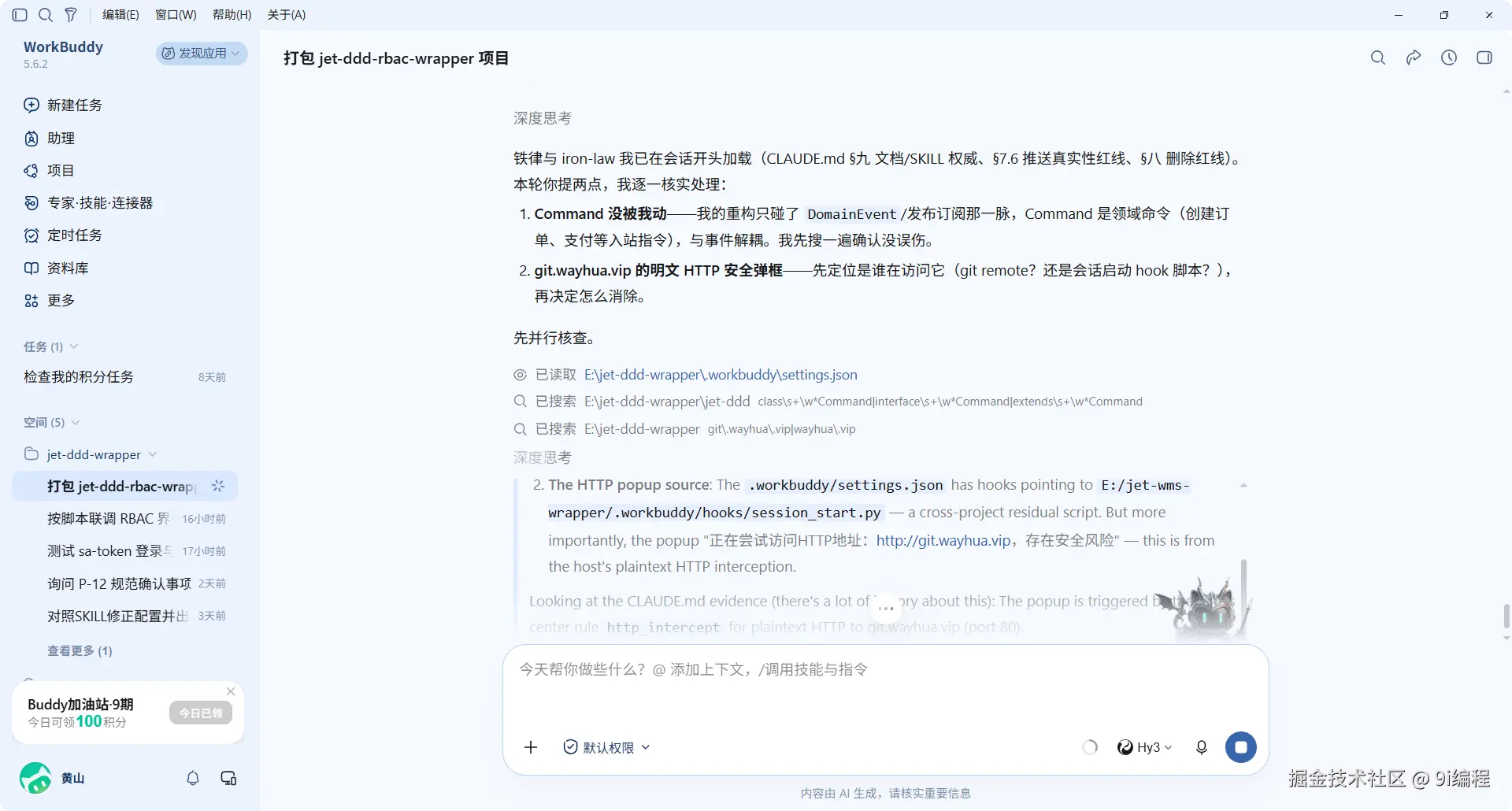The height and width of the screenshot is (811, 1512).
Task: Open user profile 黄山 avatar
Action: (35, 778)
